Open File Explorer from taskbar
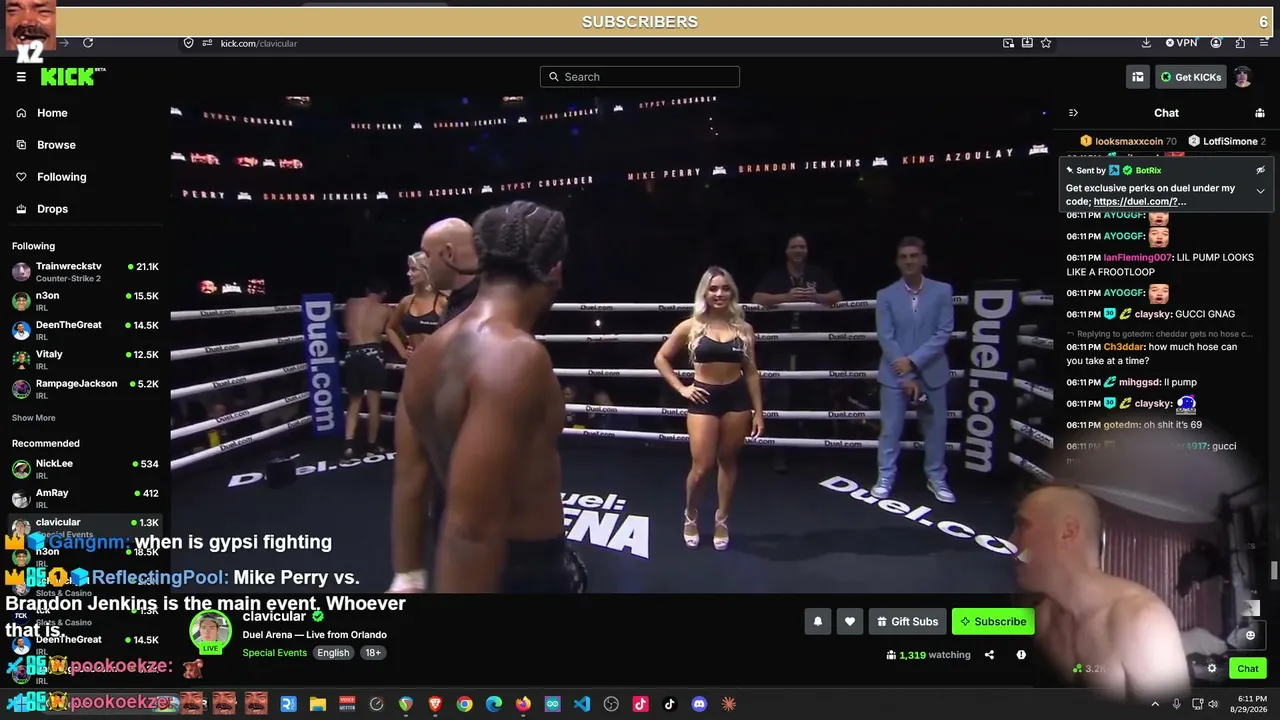This screenshot has height=720, width=1280. coord(317,704)
